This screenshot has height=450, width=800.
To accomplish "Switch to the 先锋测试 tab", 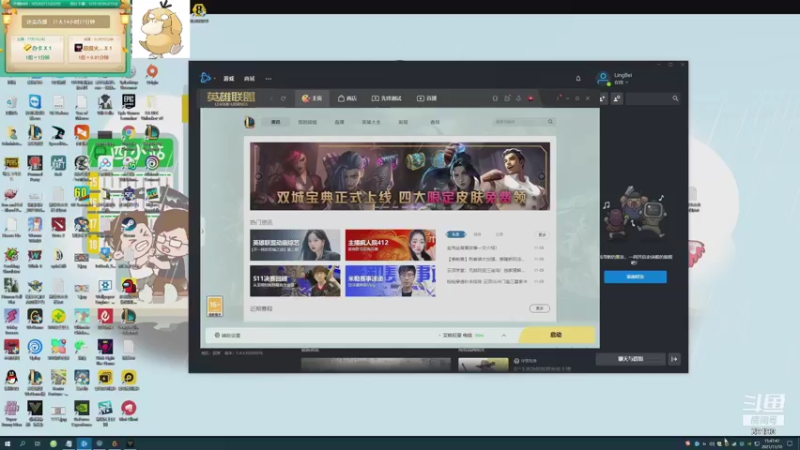I will (386, 98).
